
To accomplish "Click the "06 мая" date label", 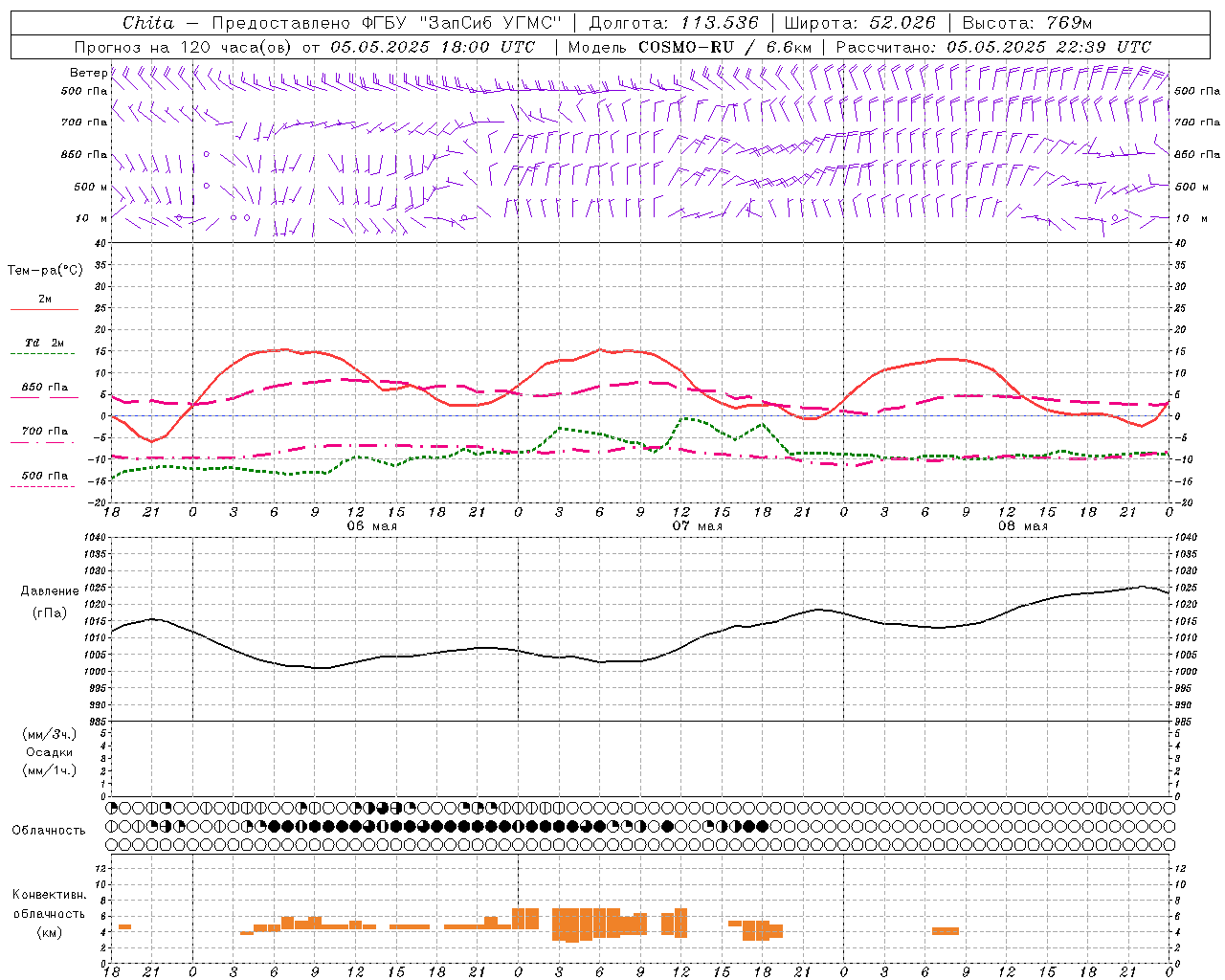I will 371,526.
